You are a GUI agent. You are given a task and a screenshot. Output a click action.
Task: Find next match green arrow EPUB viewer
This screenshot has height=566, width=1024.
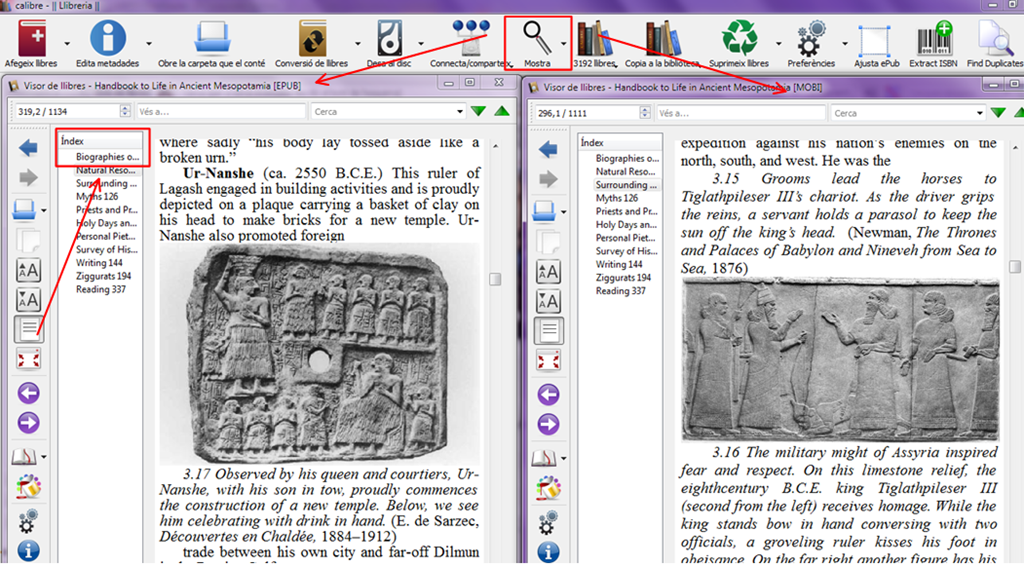pos(479,112)
